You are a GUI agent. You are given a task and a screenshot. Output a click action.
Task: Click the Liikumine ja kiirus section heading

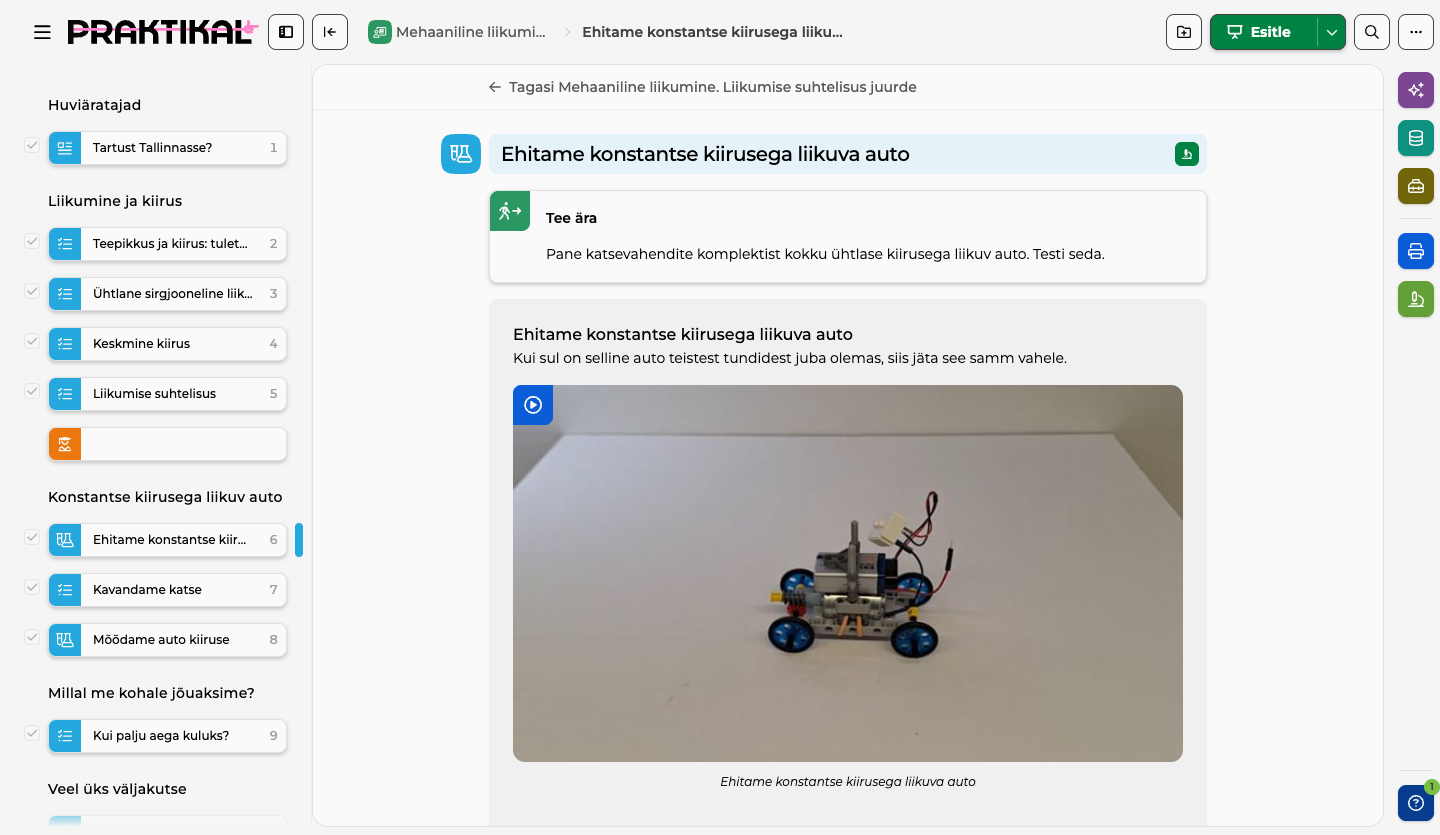click(x=115, y=201)
